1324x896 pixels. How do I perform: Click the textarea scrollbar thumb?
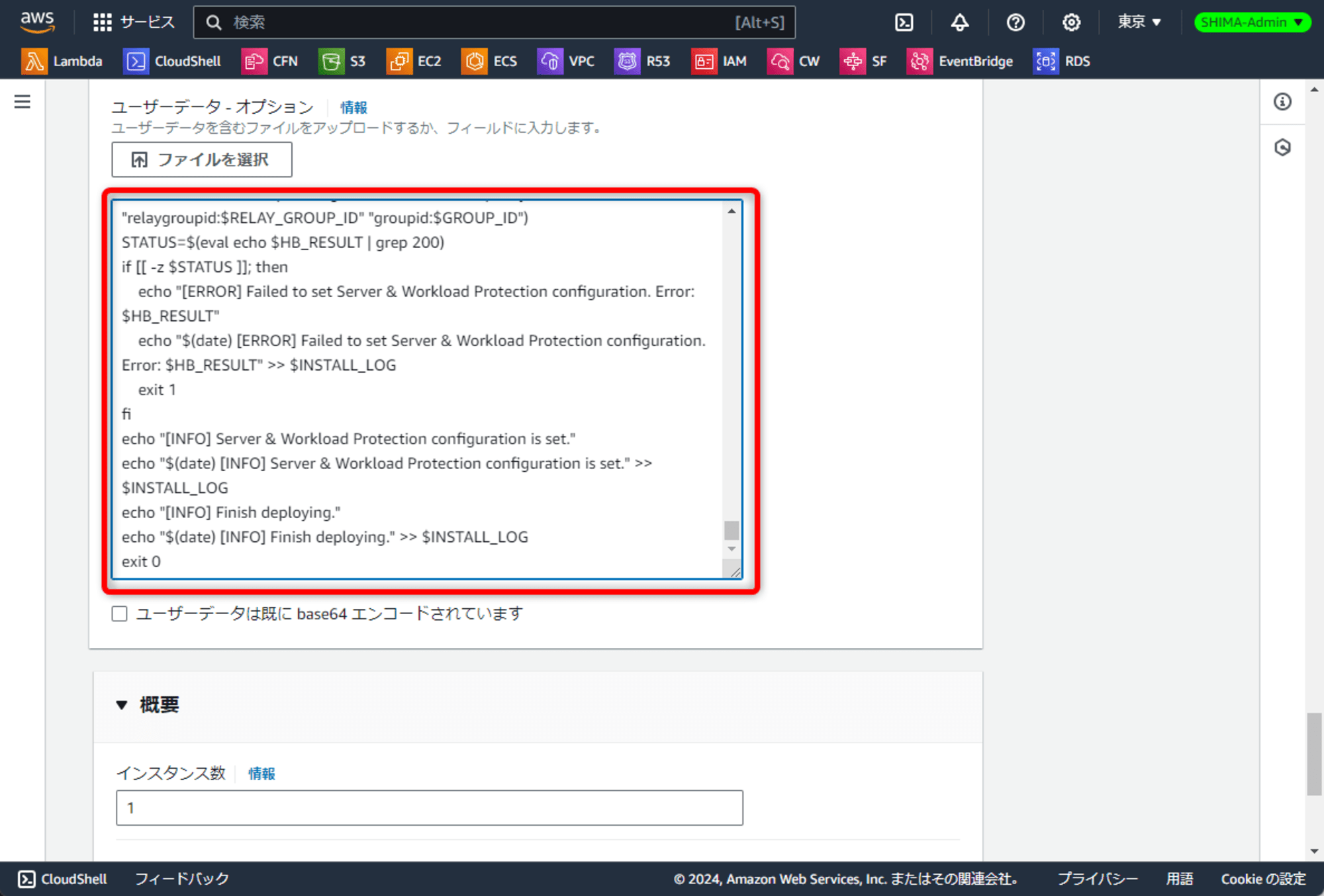pos(732,530)
